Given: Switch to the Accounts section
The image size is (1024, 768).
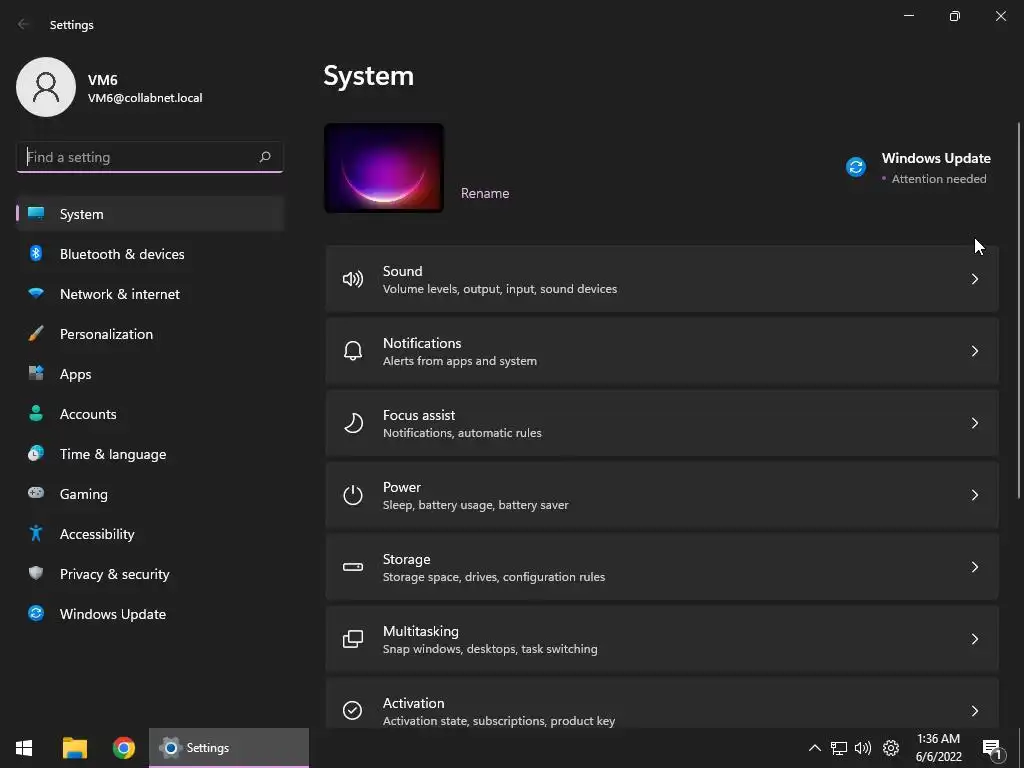Looking at the screenshot, I should click(150, 414).
